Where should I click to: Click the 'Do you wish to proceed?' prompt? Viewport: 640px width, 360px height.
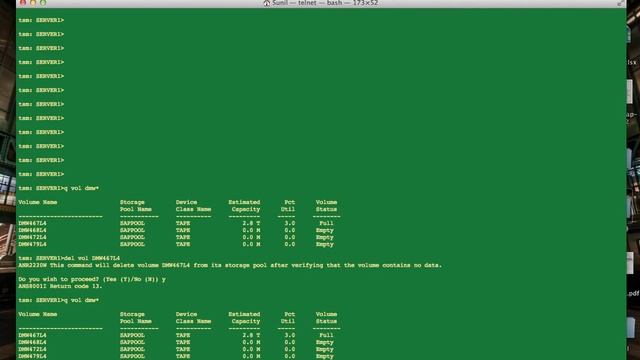[92, 279]
